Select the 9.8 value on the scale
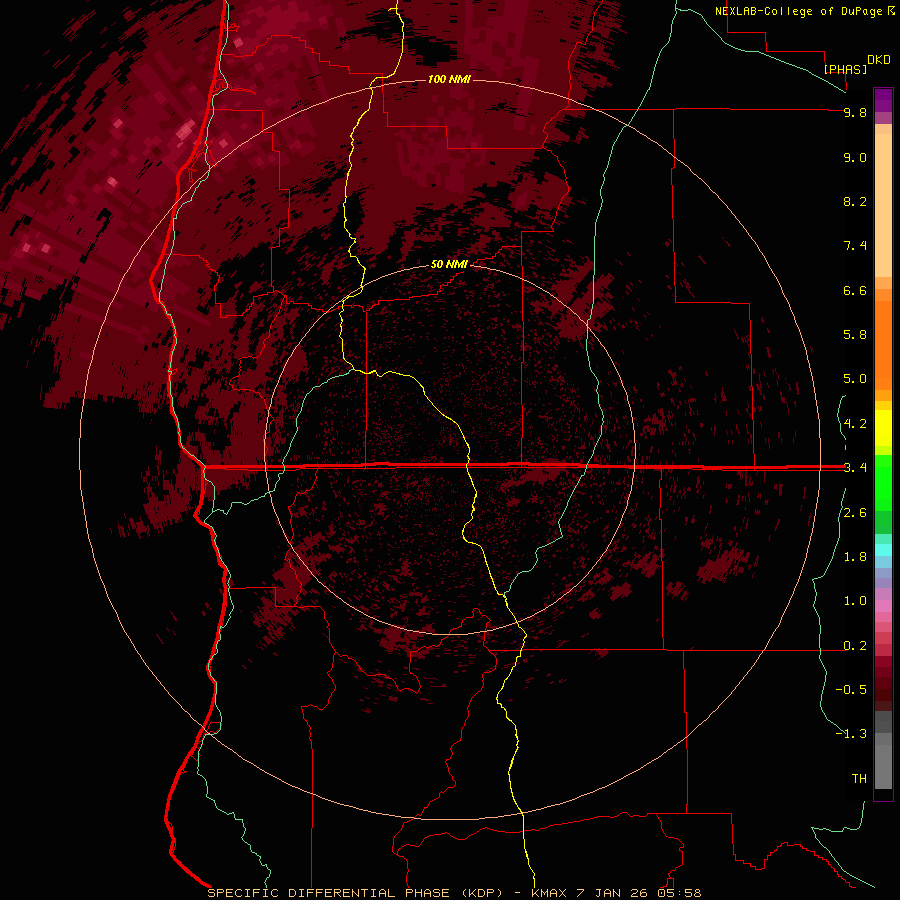Image resolution: width=900 pixels, height=900 pixels. (855, 112)
